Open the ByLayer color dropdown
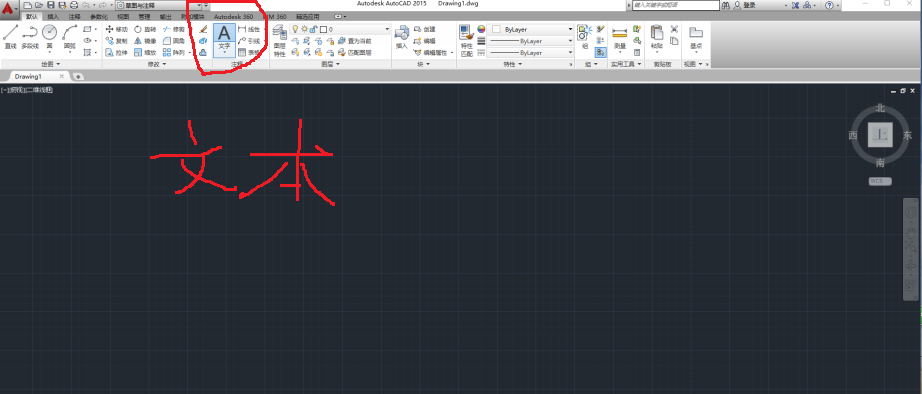This screenshot has height=394, width=922. coord(532,29)
